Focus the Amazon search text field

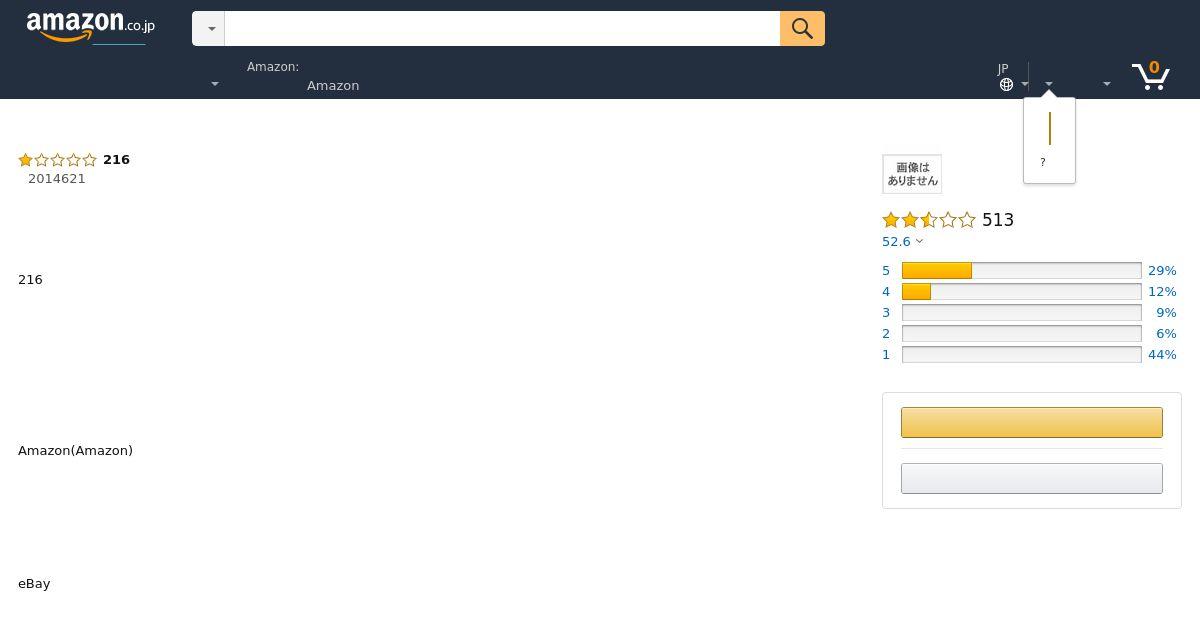502,28
